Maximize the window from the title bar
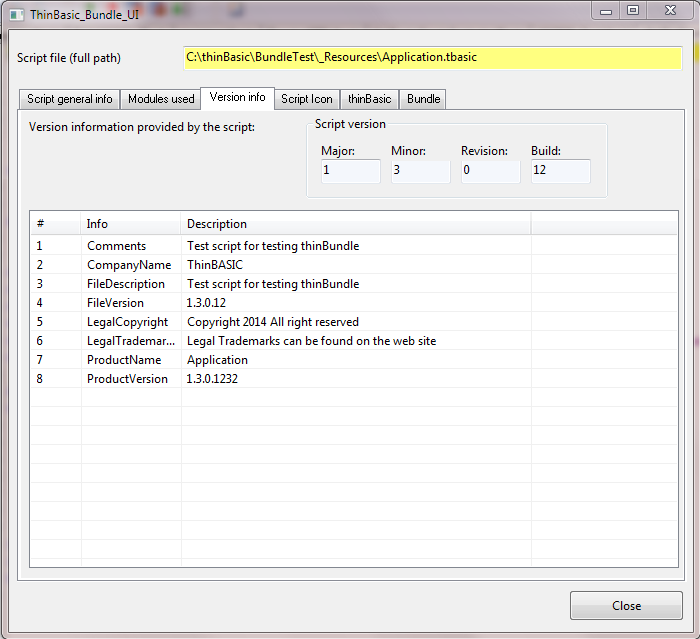 pyautogui.click(x=632, y=10)
